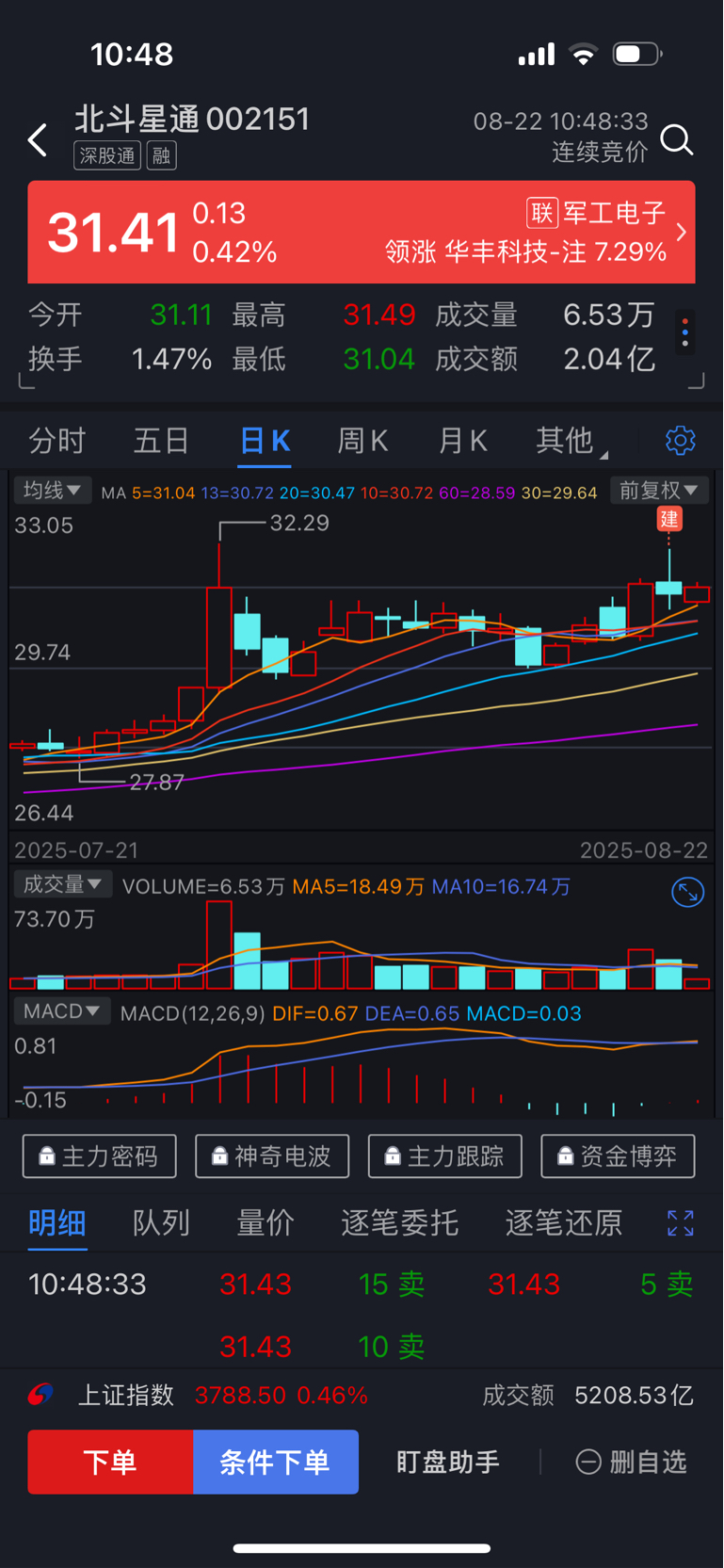The width and height of the screenshot is (724, 1568).
Task: Tap the three-dot more quote data icon
Action: coord(685,334)
